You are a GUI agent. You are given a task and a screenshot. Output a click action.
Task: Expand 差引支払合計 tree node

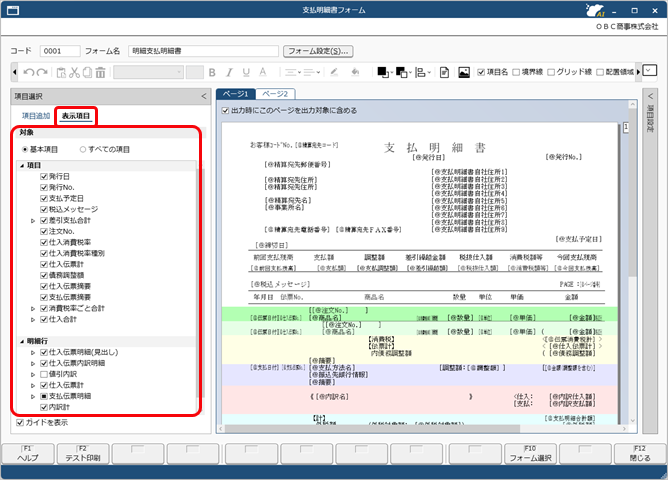(33, 221)
